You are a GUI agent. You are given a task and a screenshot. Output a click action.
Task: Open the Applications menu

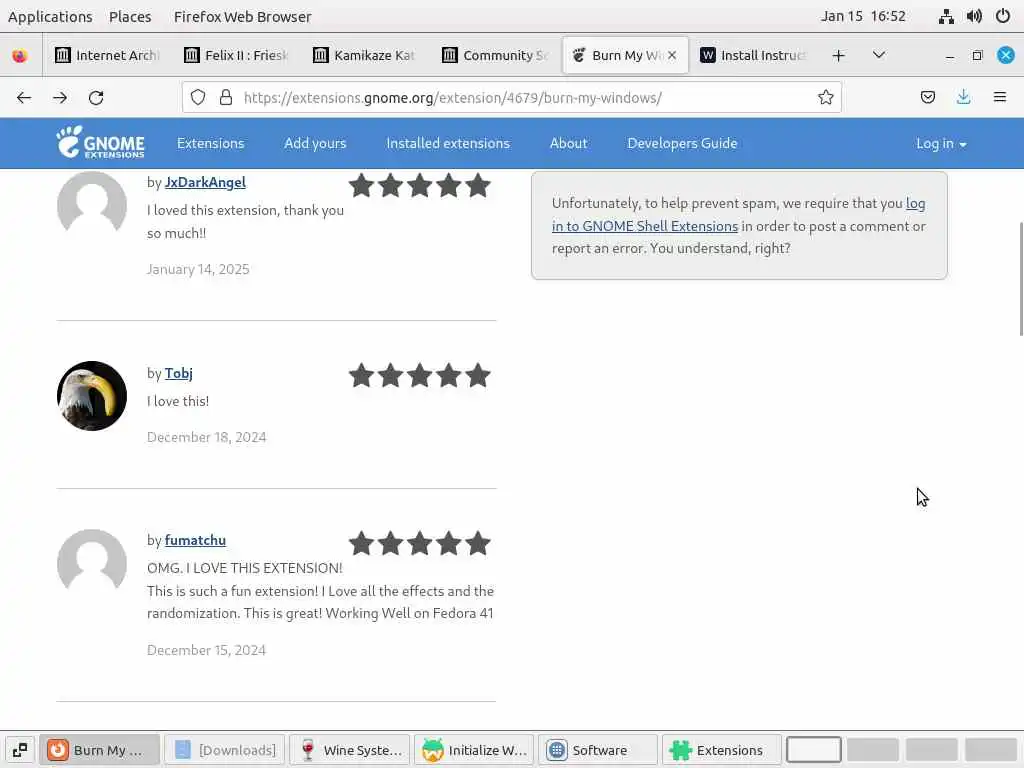(x=50, y=16)
